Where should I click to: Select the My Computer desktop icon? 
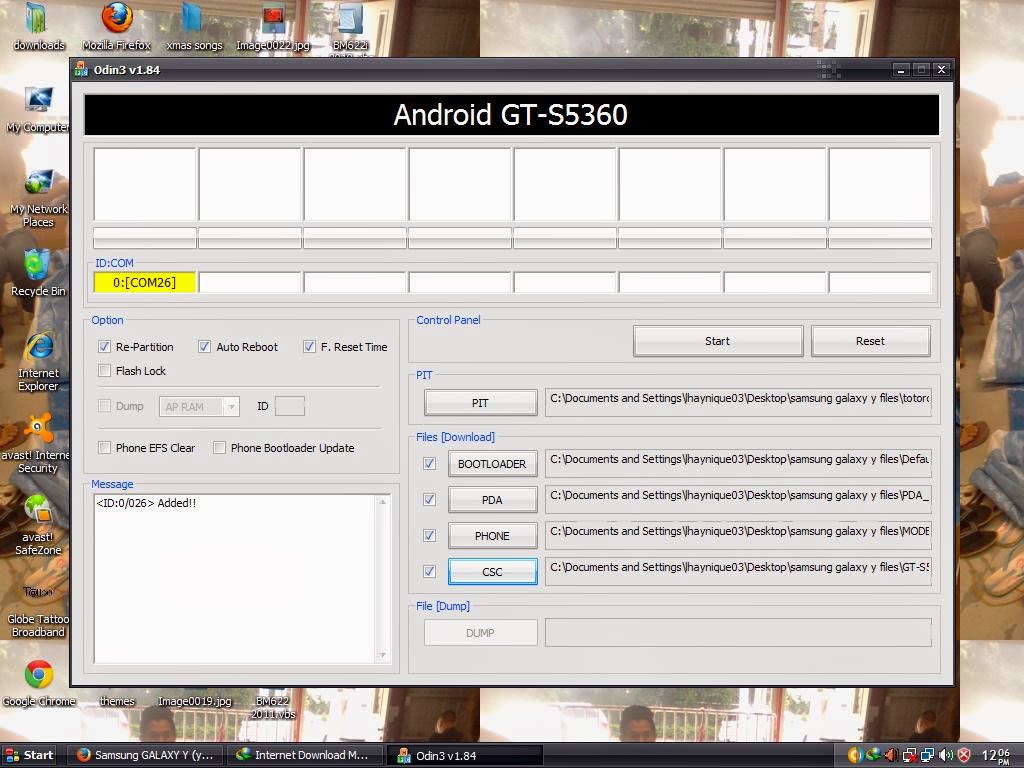38,109
